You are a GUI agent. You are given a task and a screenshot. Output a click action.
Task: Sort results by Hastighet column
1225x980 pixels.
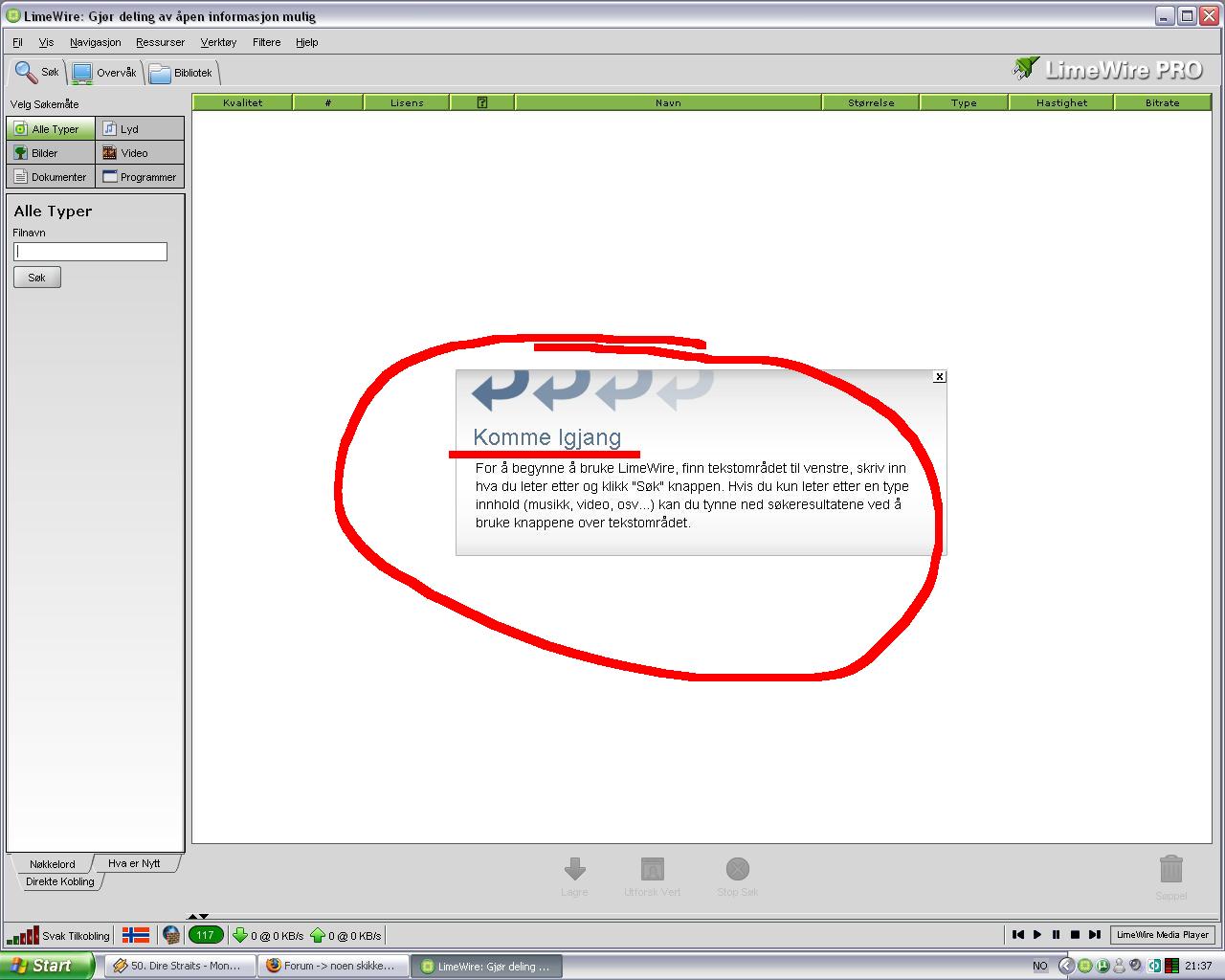point(1061,102)
